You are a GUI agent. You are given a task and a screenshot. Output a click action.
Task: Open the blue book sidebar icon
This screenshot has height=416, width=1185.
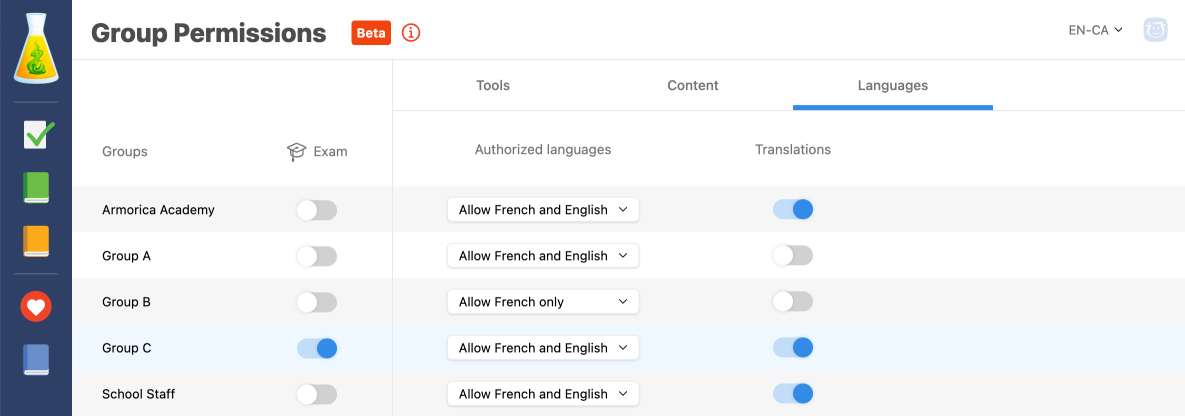(x=36, y=360)
